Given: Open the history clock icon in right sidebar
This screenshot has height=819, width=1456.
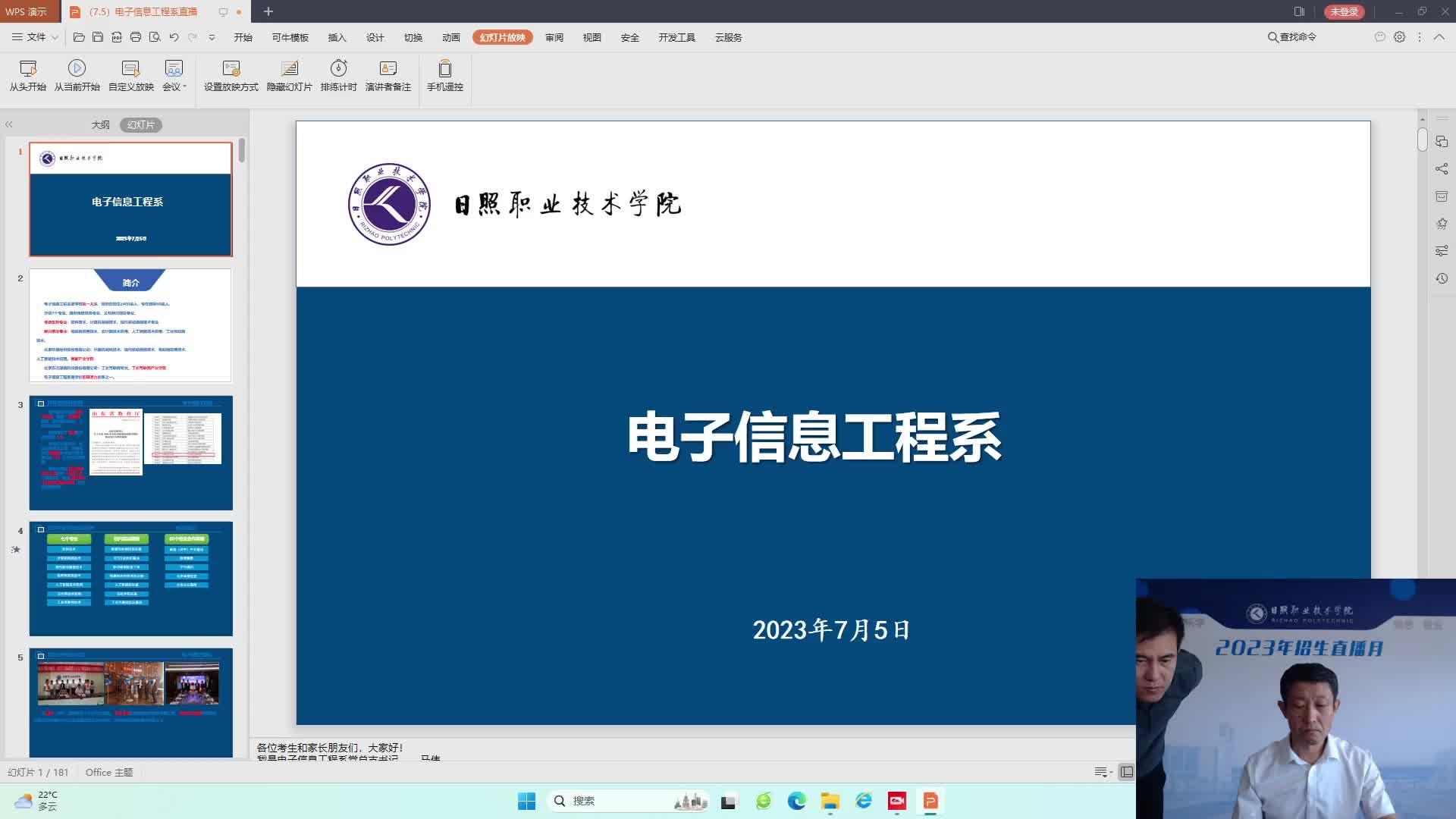Looking at the screenshot, I should pyautogui.click(x=1442, y=278).
